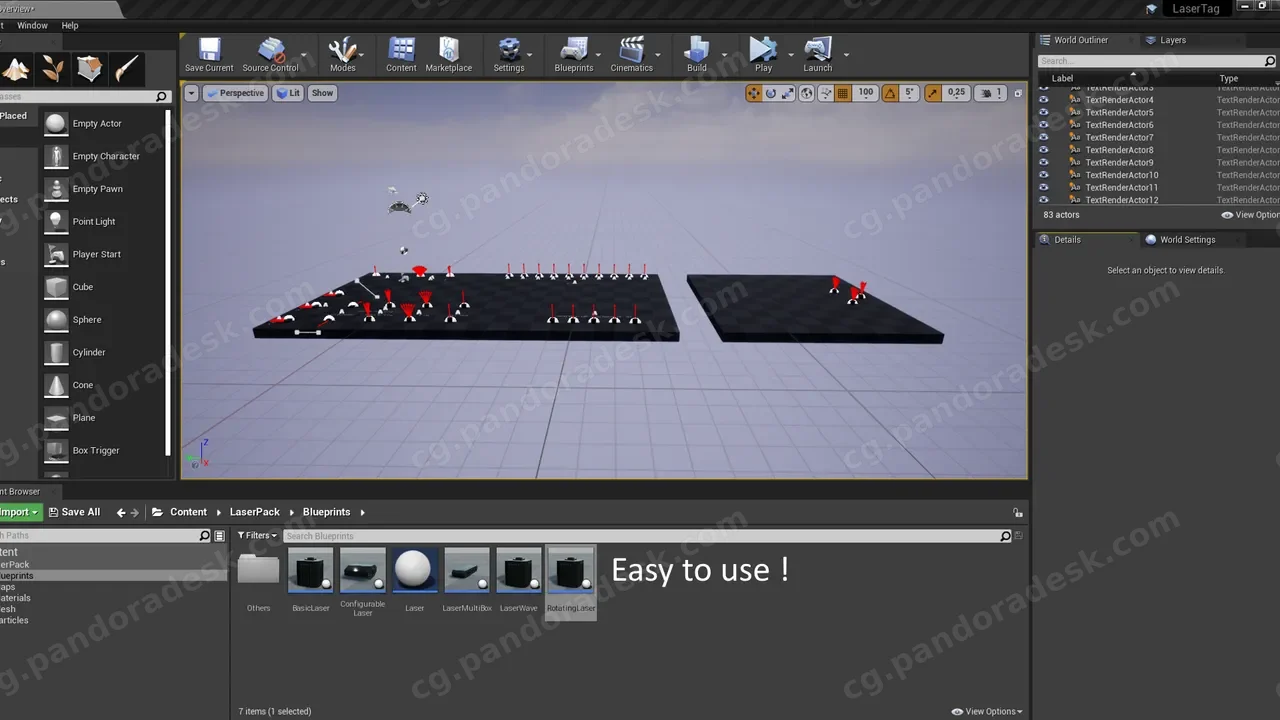Screen dimensions: 1280x720
Task: Open Source Control from the toolbar
Action: click(270, 54)
